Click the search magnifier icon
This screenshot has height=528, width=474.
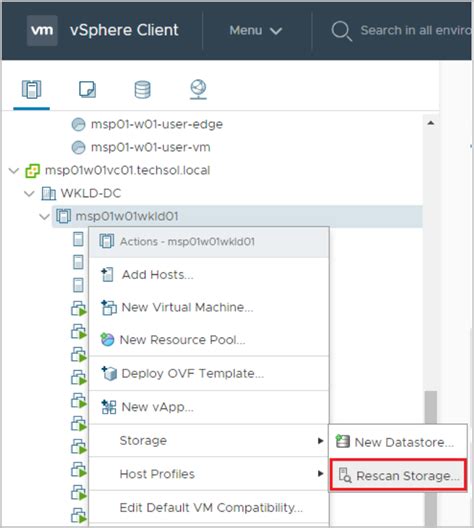point(341,31)
